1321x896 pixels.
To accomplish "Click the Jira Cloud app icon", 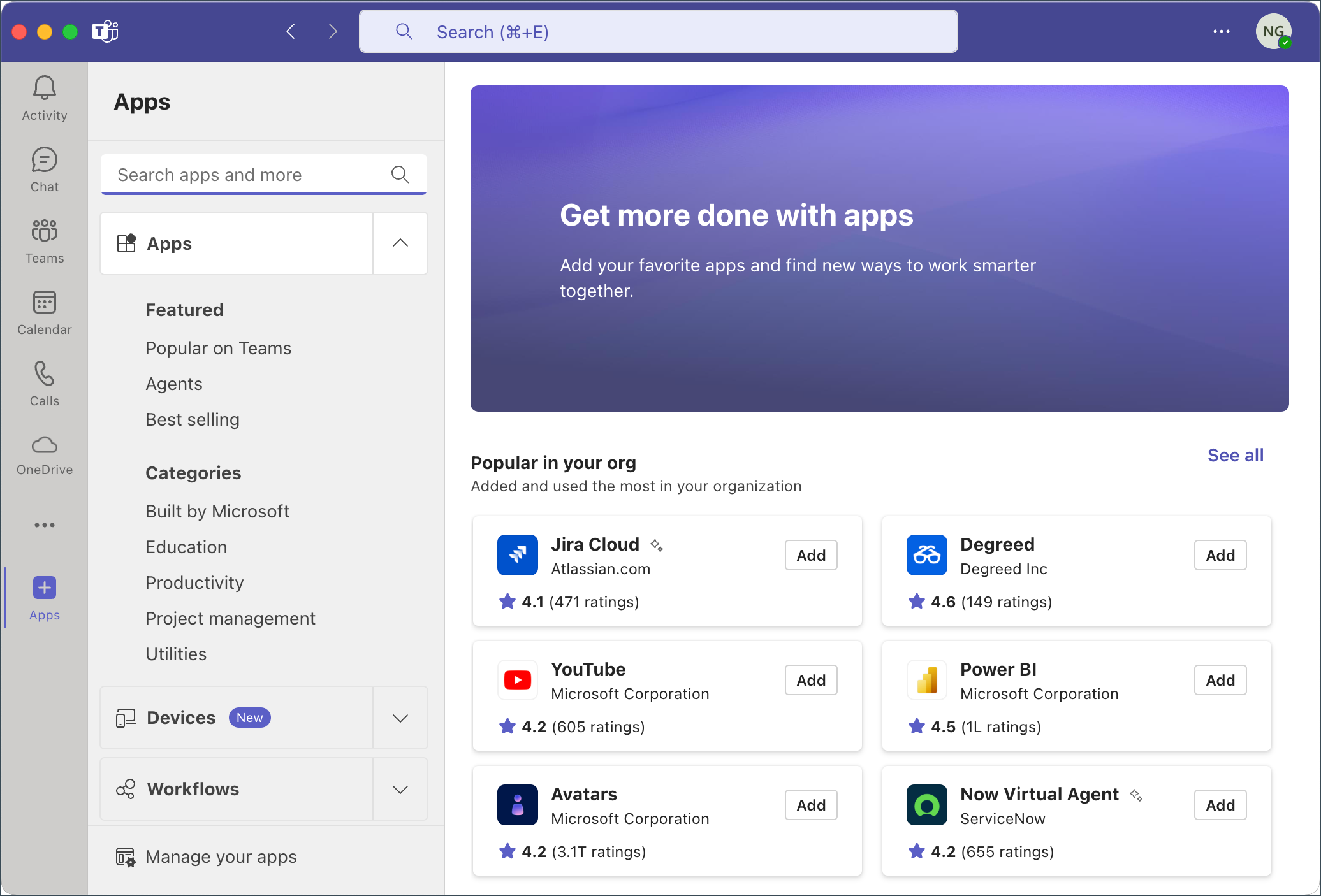I will (517, 555).
